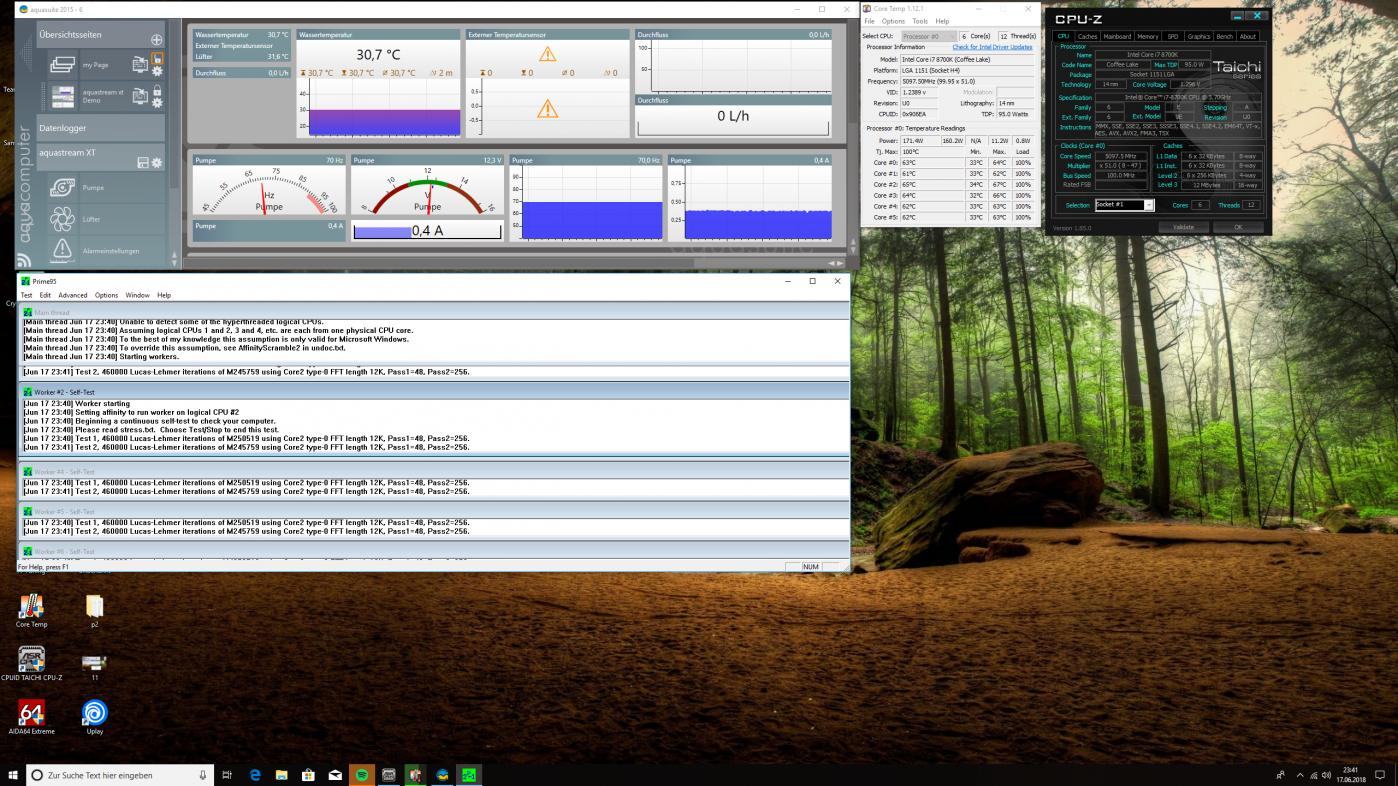Switch to Memory tab in CPU-Z
1398x786 pixels.
click(x=1148, y=37)
